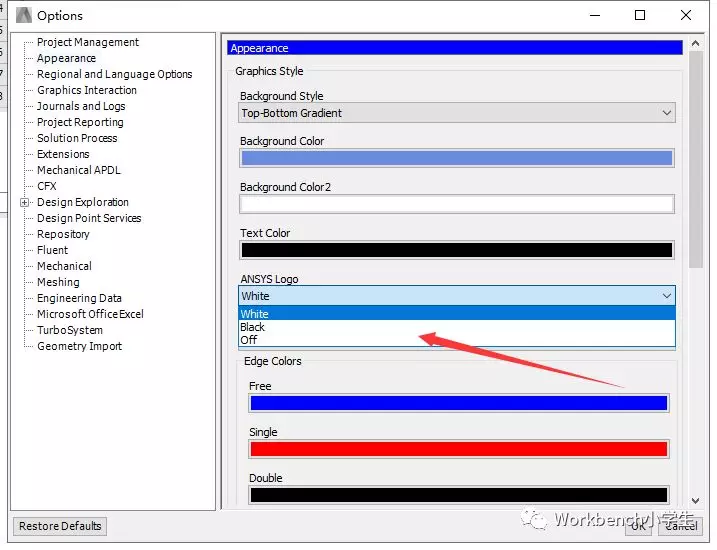Open Geometry Import options

(80, 346)
